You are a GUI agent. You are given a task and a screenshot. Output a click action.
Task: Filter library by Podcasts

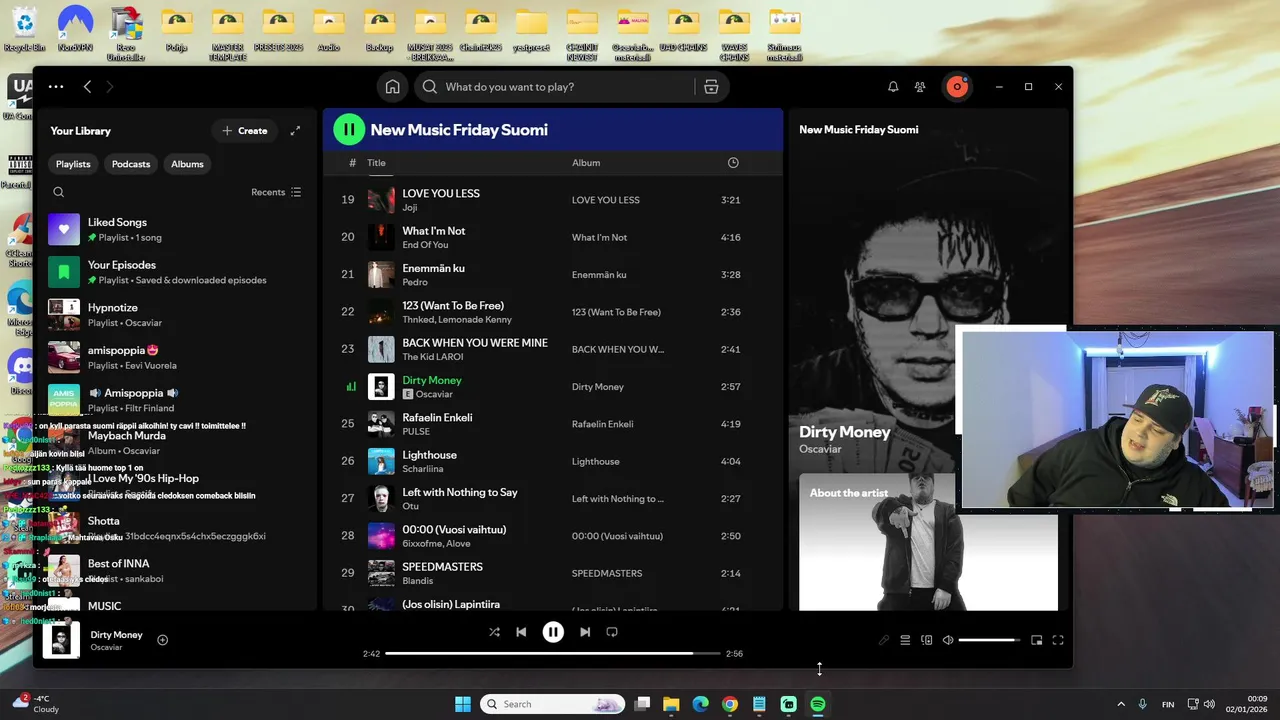131,164
